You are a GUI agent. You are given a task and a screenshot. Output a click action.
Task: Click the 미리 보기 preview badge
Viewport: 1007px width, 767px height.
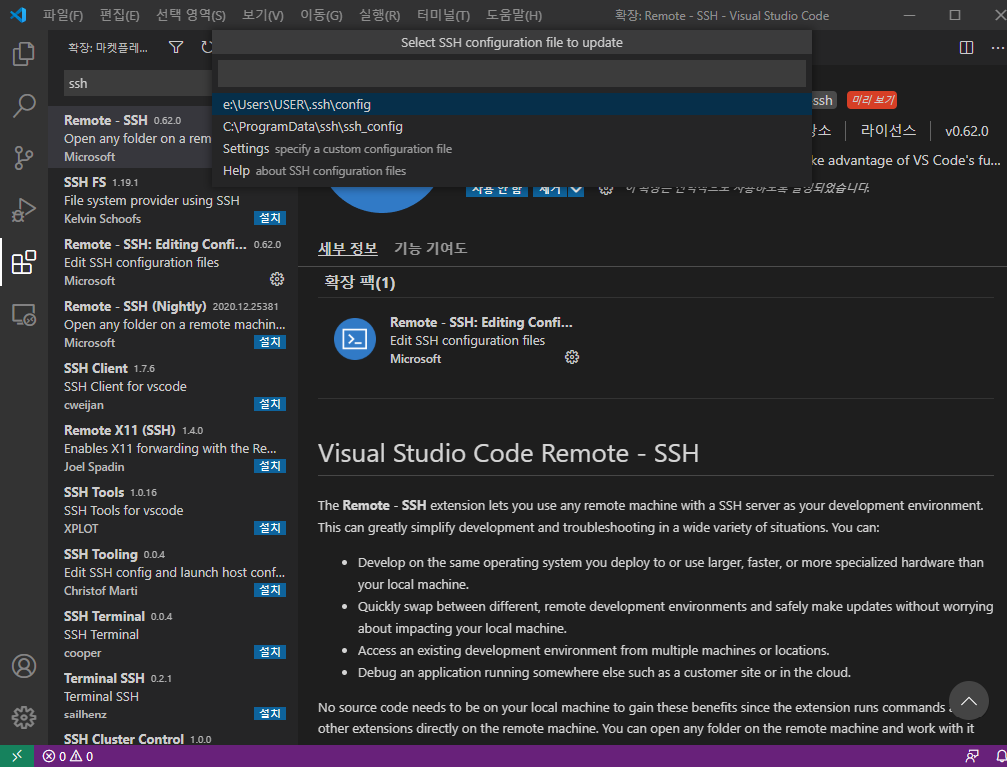pyautogui.click(x=872, y=100)
